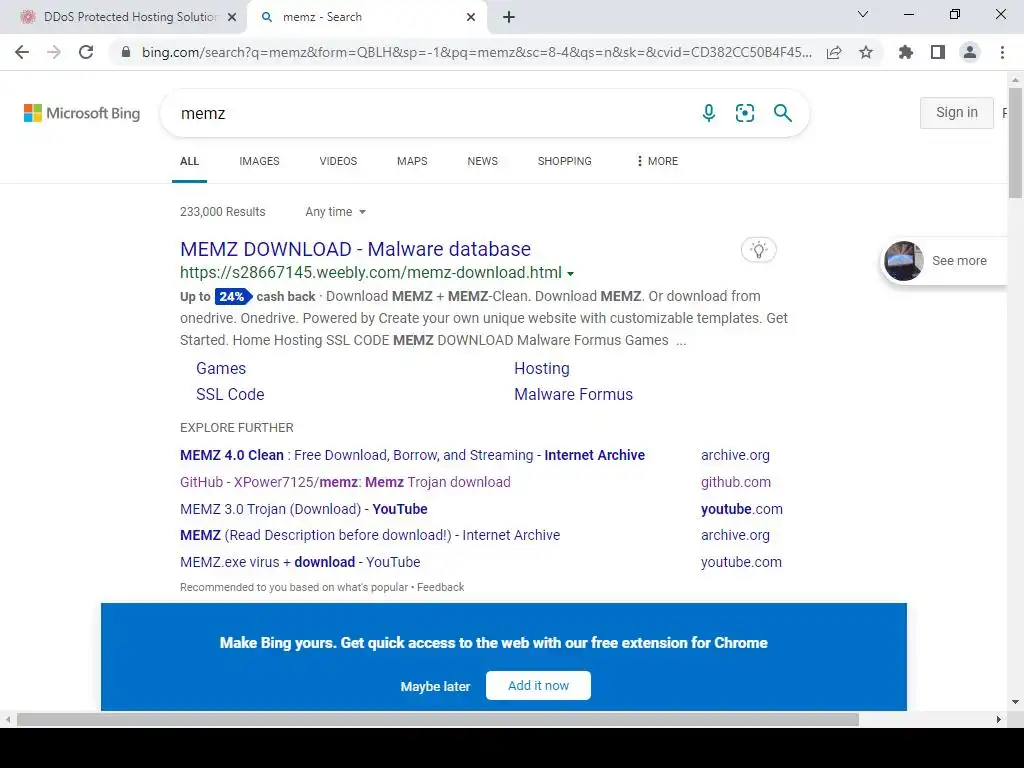
Task: Click the github.com domain text
Action: pyautogui.click(x=735, y=482)
